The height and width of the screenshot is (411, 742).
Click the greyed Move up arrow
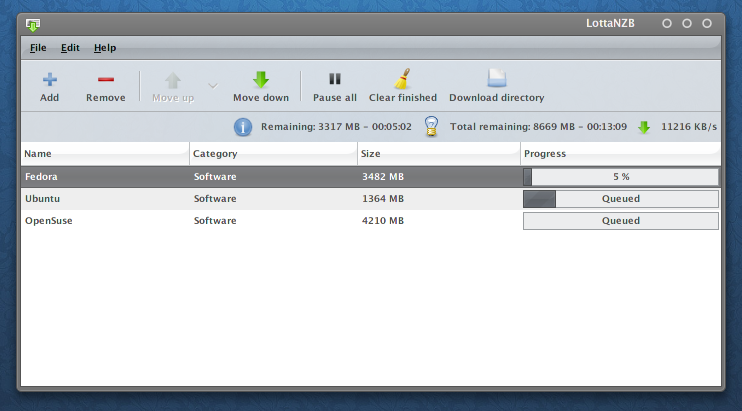[173, 80]
